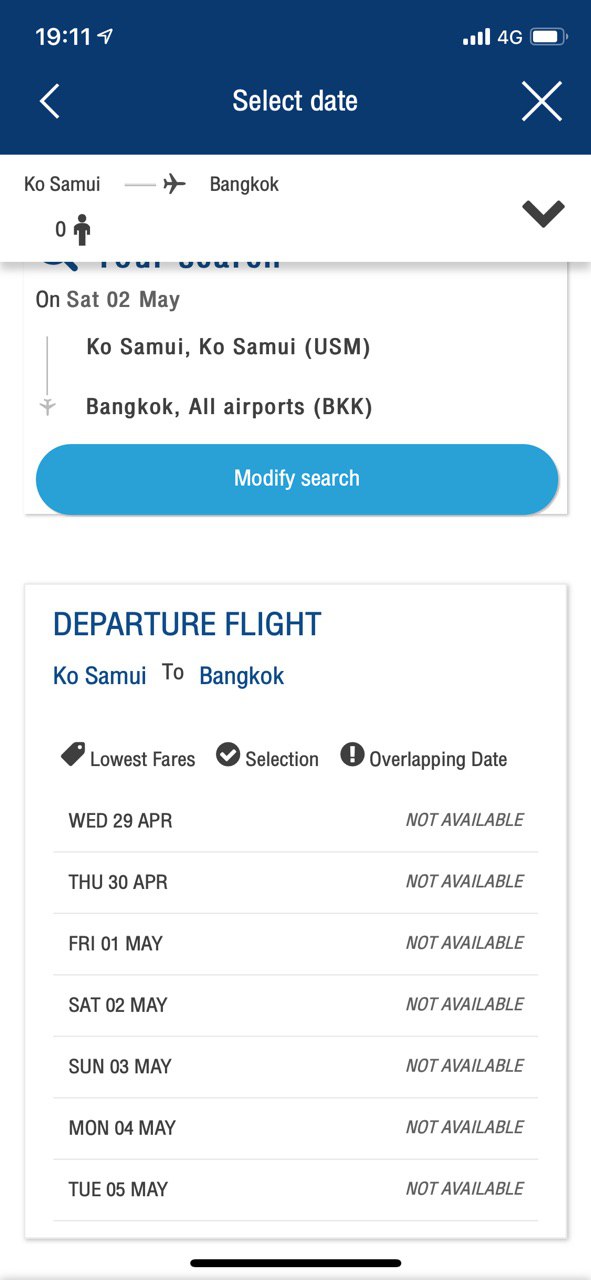Select the THU 30 APR row

pos(296,882)
